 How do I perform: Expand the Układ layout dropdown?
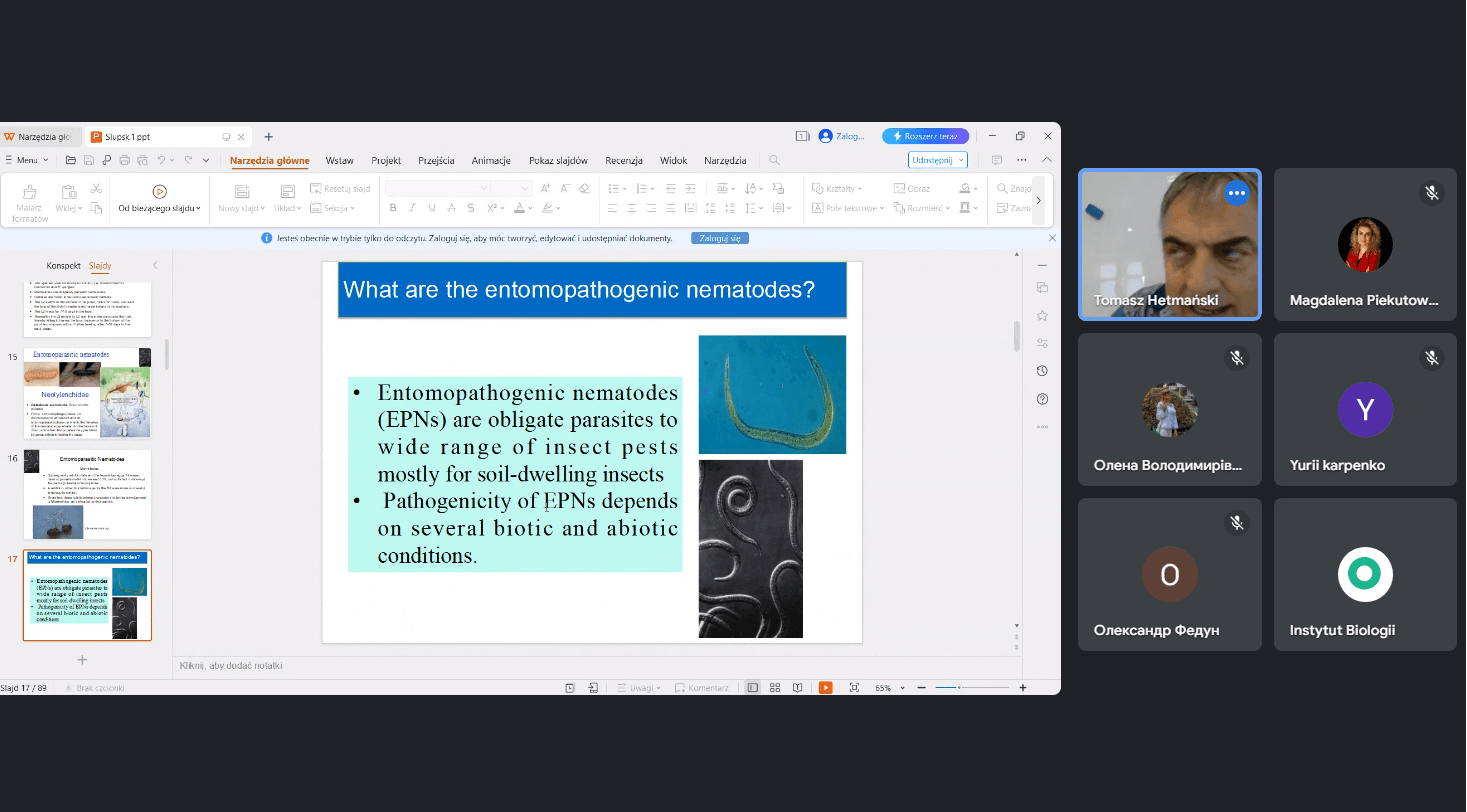click(x=288, y=209)
